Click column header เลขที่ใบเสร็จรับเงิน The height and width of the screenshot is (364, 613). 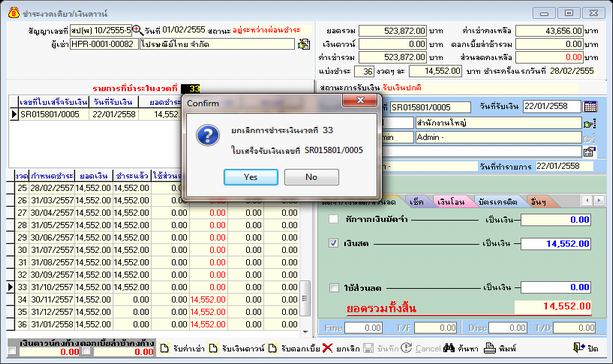(x=54, y=102)
